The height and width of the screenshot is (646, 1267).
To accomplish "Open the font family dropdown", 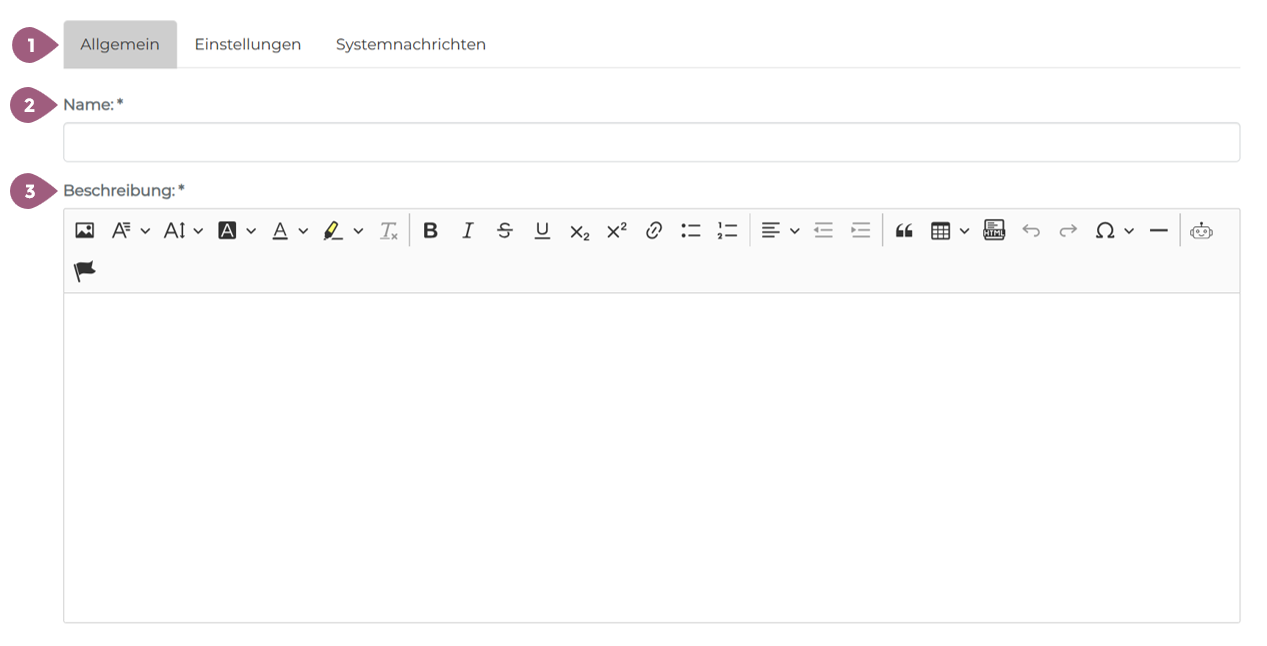I will [x=130, y=231].
